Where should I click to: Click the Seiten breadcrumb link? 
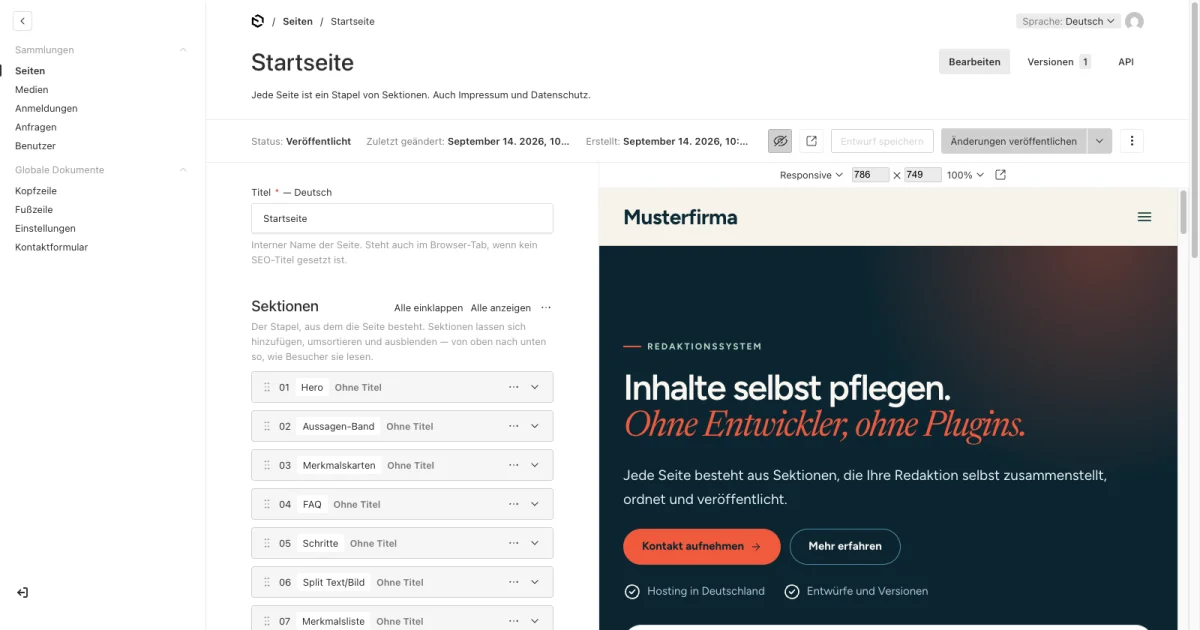[298, 21]
